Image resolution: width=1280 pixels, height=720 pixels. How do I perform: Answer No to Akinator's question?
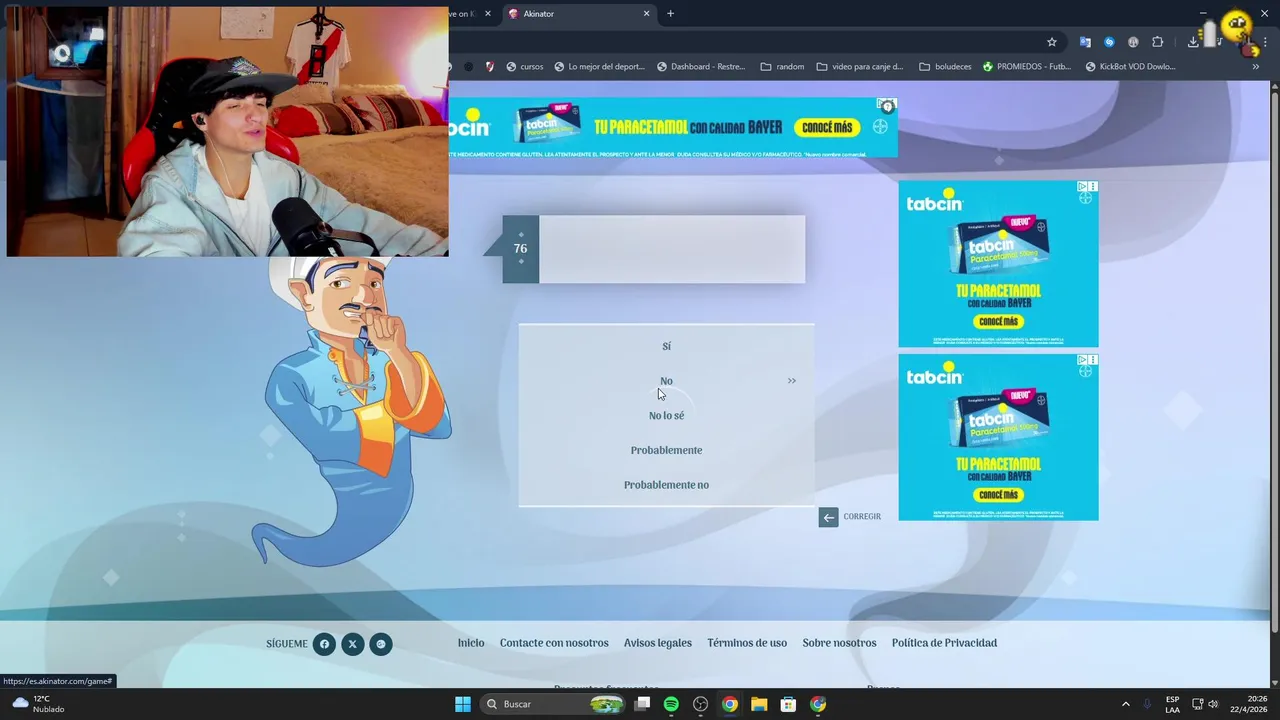pyautogui.click(x=666, y=381)
